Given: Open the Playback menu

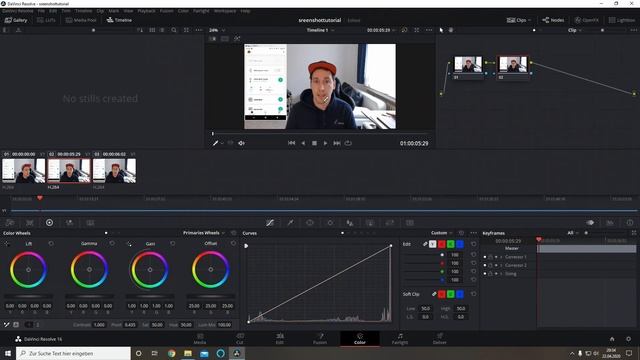Looking at the screenshot, I should coord(146,11).
